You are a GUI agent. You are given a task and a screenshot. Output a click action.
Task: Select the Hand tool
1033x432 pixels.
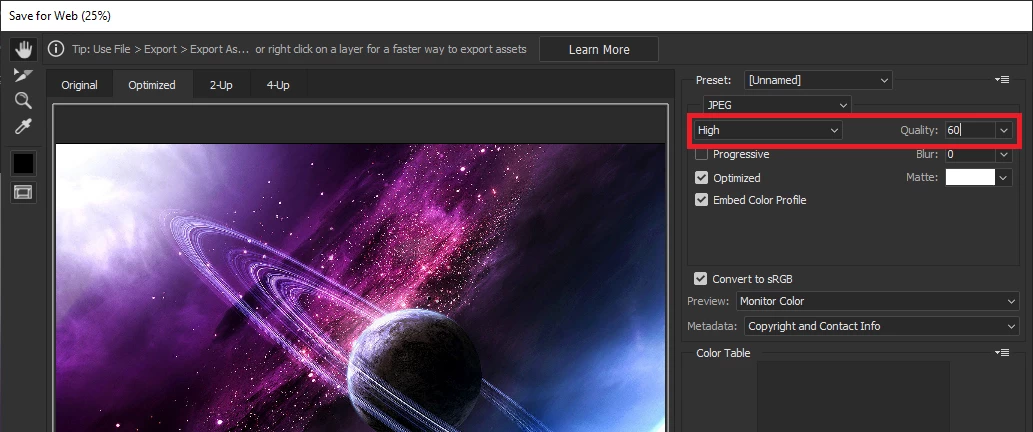tap(24, 49)
